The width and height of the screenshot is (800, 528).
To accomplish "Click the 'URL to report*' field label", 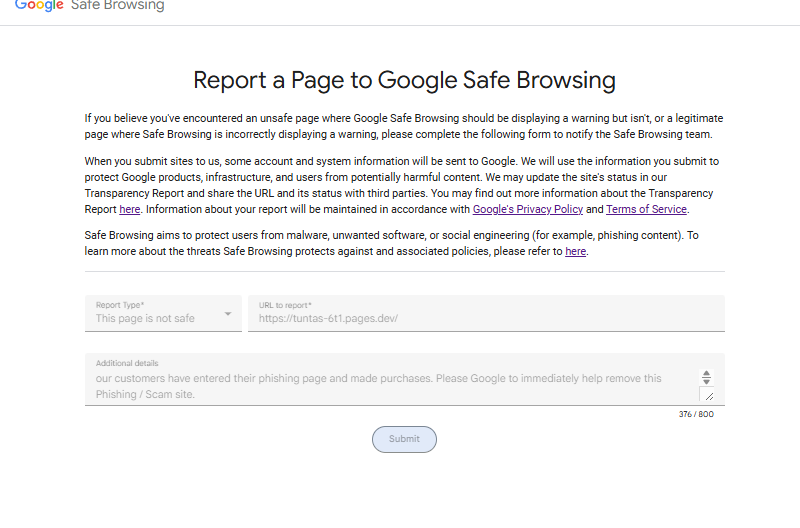I will pyautogui.click(x=285, y=305).
